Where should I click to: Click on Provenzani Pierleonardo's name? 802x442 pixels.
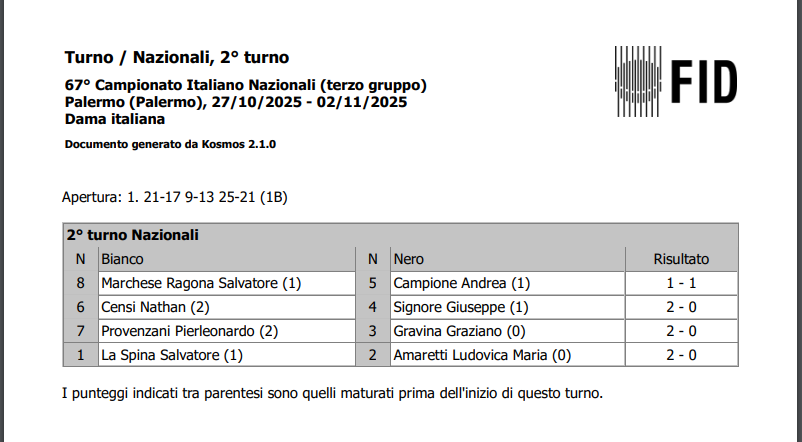190,331
